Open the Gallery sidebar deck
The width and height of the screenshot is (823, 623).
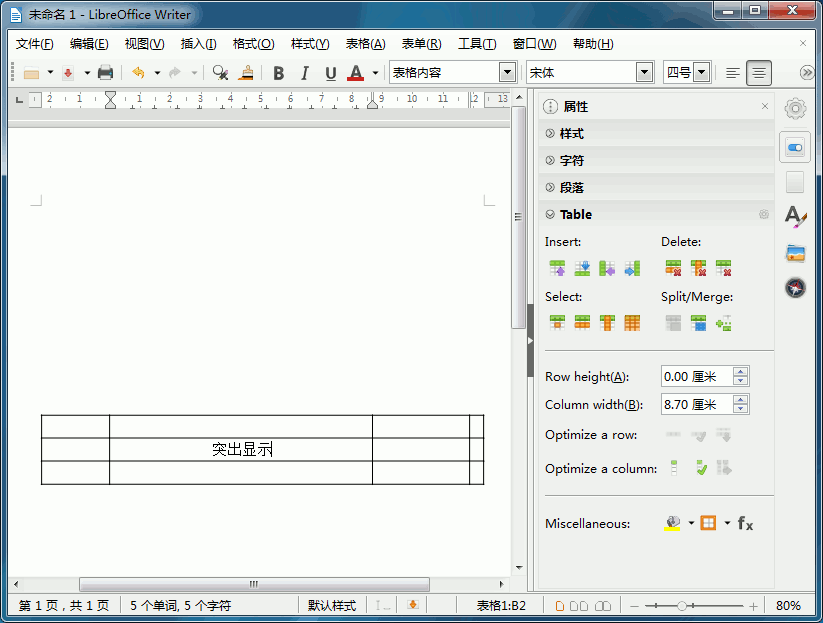[x=795, y=252]
